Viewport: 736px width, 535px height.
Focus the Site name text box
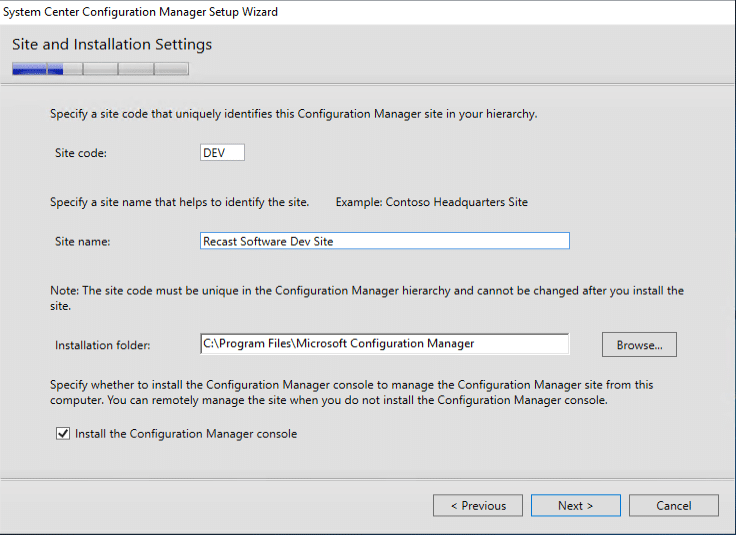pyautogui.click(x=384, y=241)
